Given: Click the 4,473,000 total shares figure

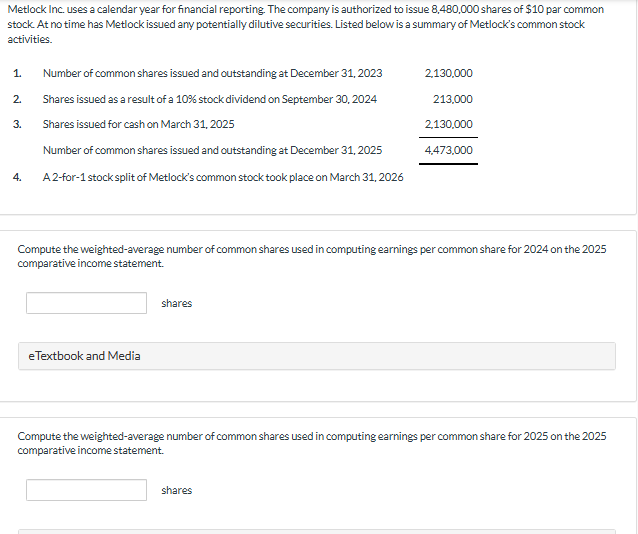Looking at the screenshot, I should 448,150.
